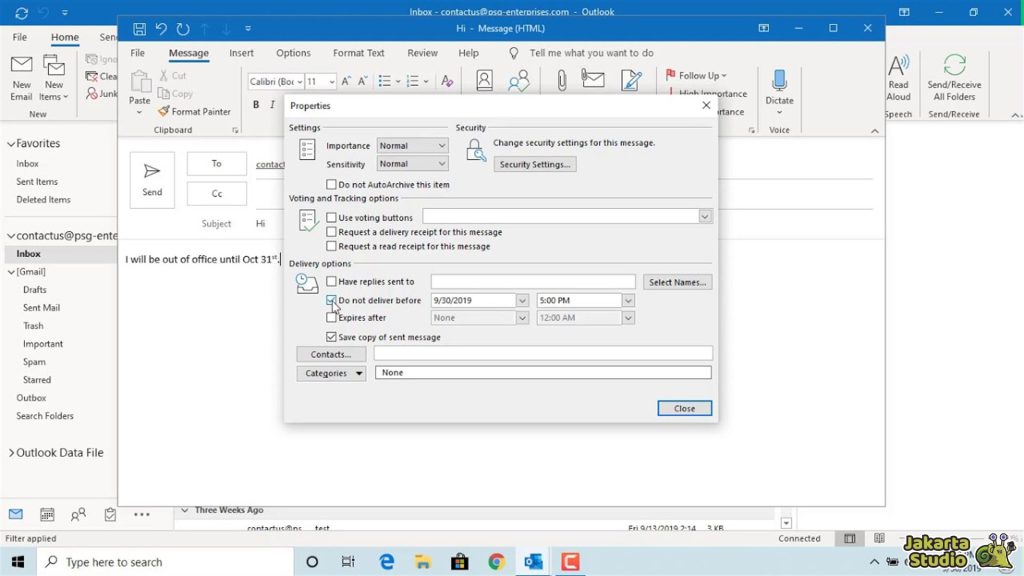Viewport: 1024px width, 576px height.
Task: Toggle the Do not AutoArchive this item checkbox
Action: (332, 185)
